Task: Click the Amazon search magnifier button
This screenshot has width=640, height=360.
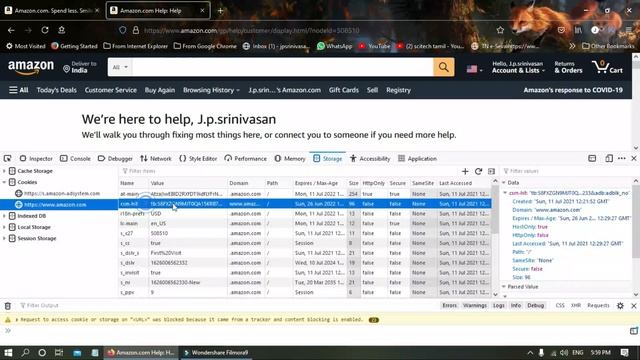Action: [x=444, y=67]
